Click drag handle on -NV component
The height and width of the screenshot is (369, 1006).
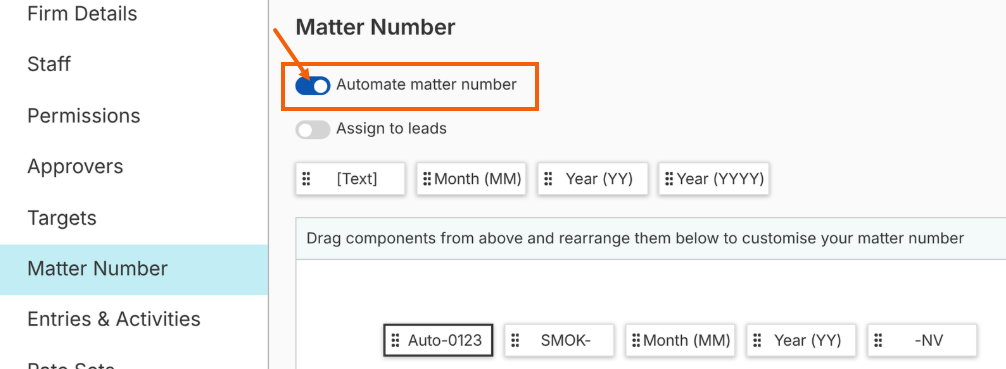pos(878,340)
